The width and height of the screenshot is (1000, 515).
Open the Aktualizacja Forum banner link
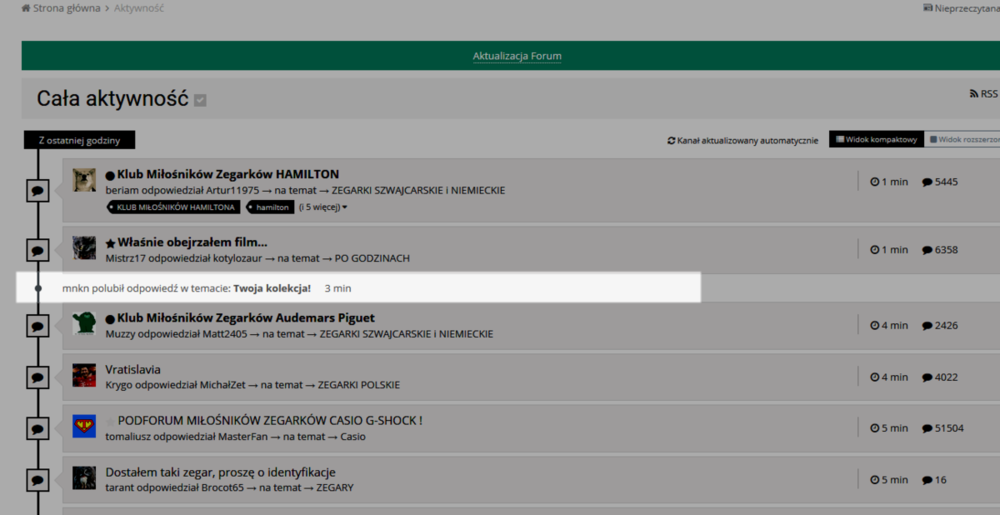click(x=517, y=56)
